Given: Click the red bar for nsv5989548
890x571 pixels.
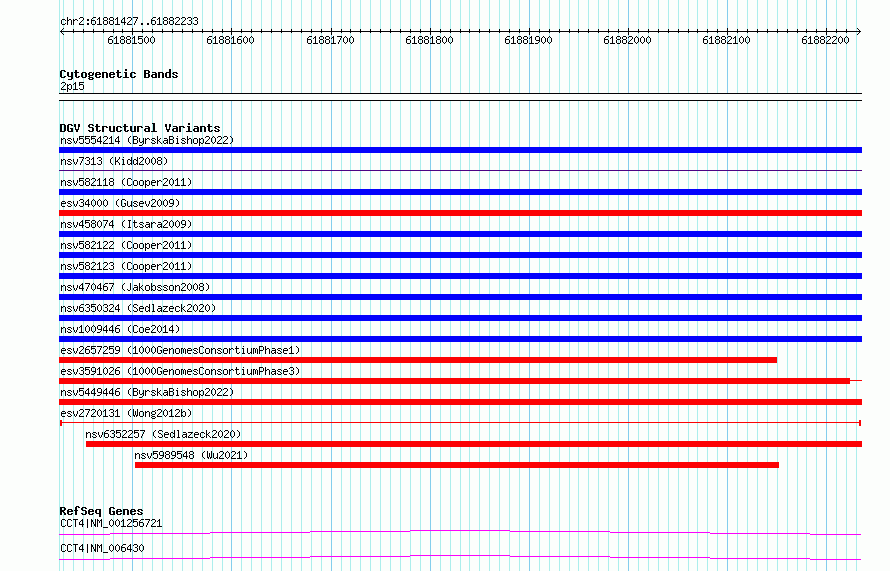Looking at the screenshot, I should (x=457, y=465).
